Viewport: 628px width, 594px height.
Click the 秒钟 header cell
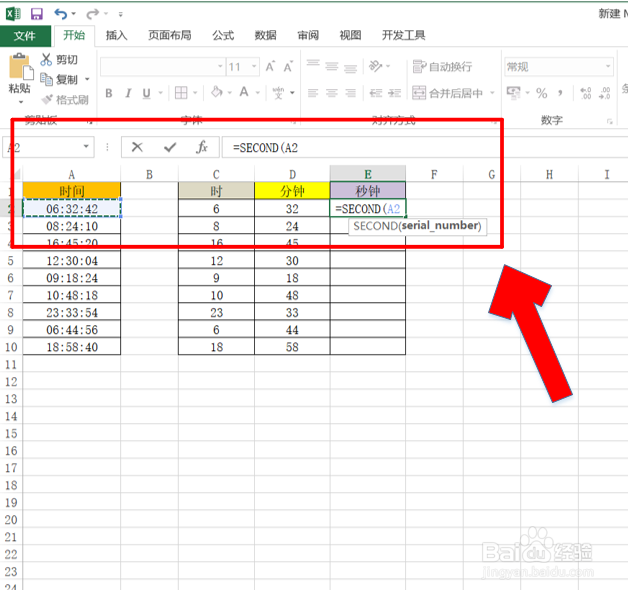[x=368, y=191]
